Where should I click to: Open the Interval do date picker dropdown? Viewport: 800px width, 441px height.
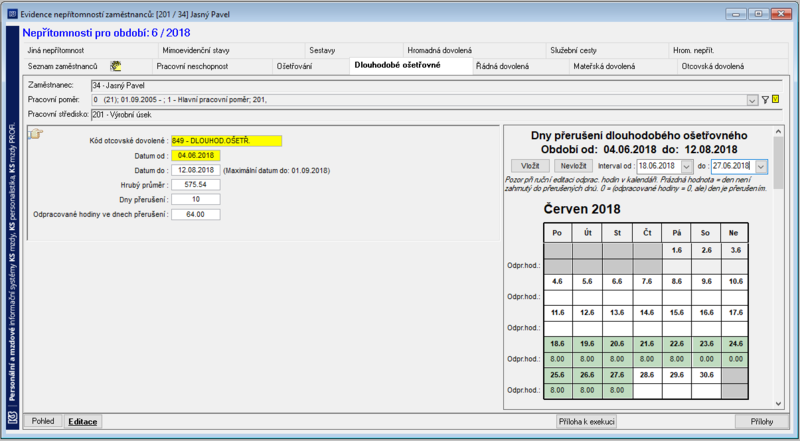[x=761, y=166]
